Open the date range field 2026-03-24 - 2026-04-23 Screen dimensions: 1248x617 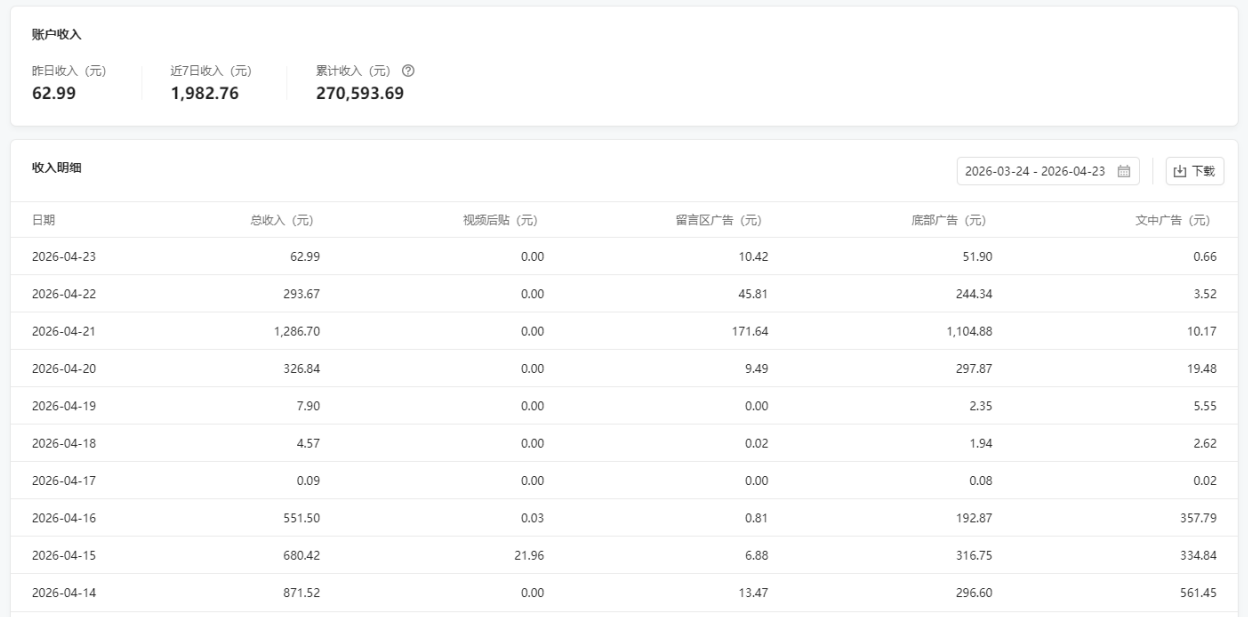click(1035, 171)
